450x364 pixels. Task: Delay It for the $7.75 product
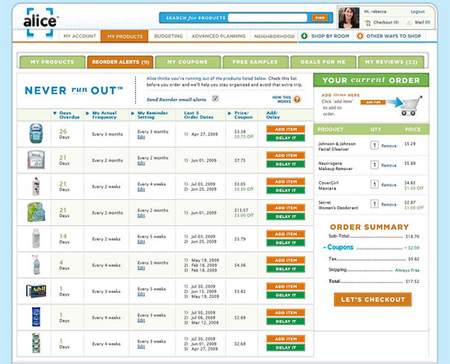286,164
